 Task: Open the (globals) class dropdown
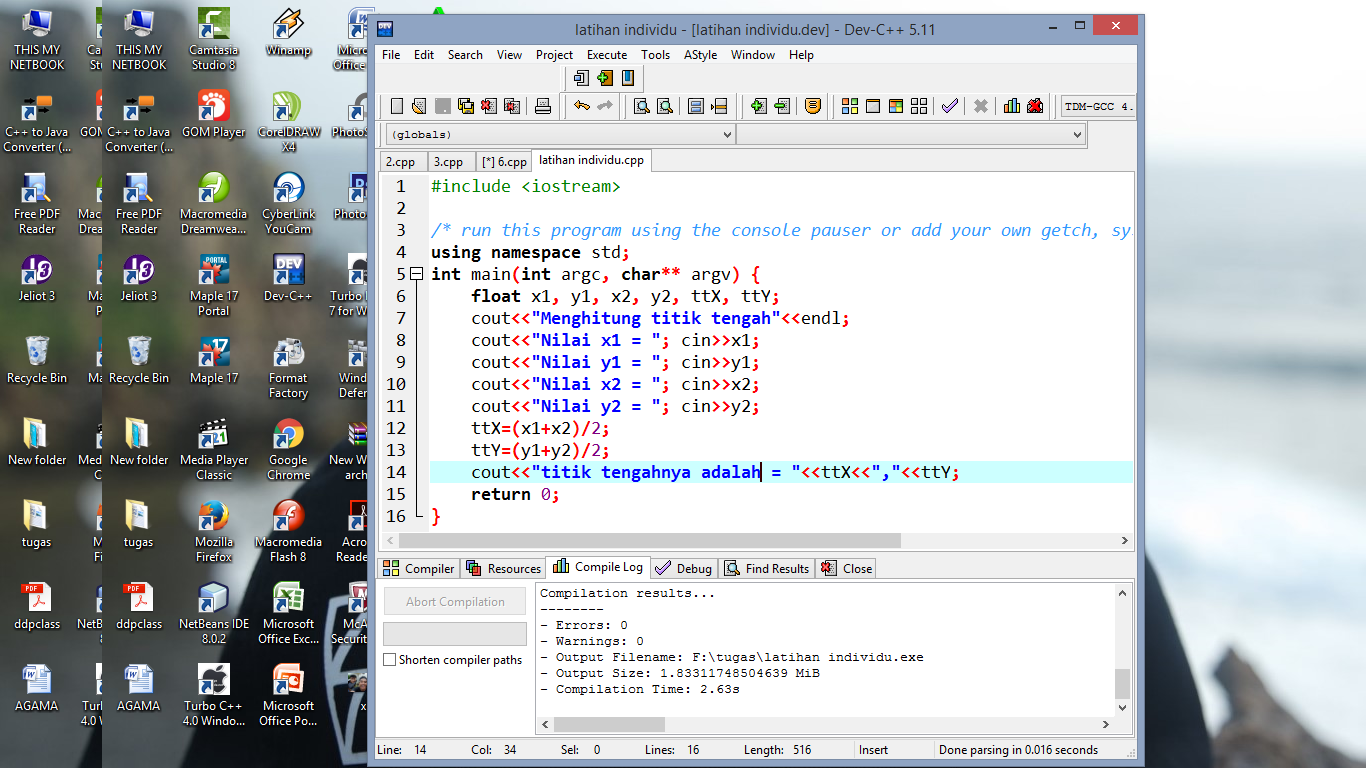(560, 134)
